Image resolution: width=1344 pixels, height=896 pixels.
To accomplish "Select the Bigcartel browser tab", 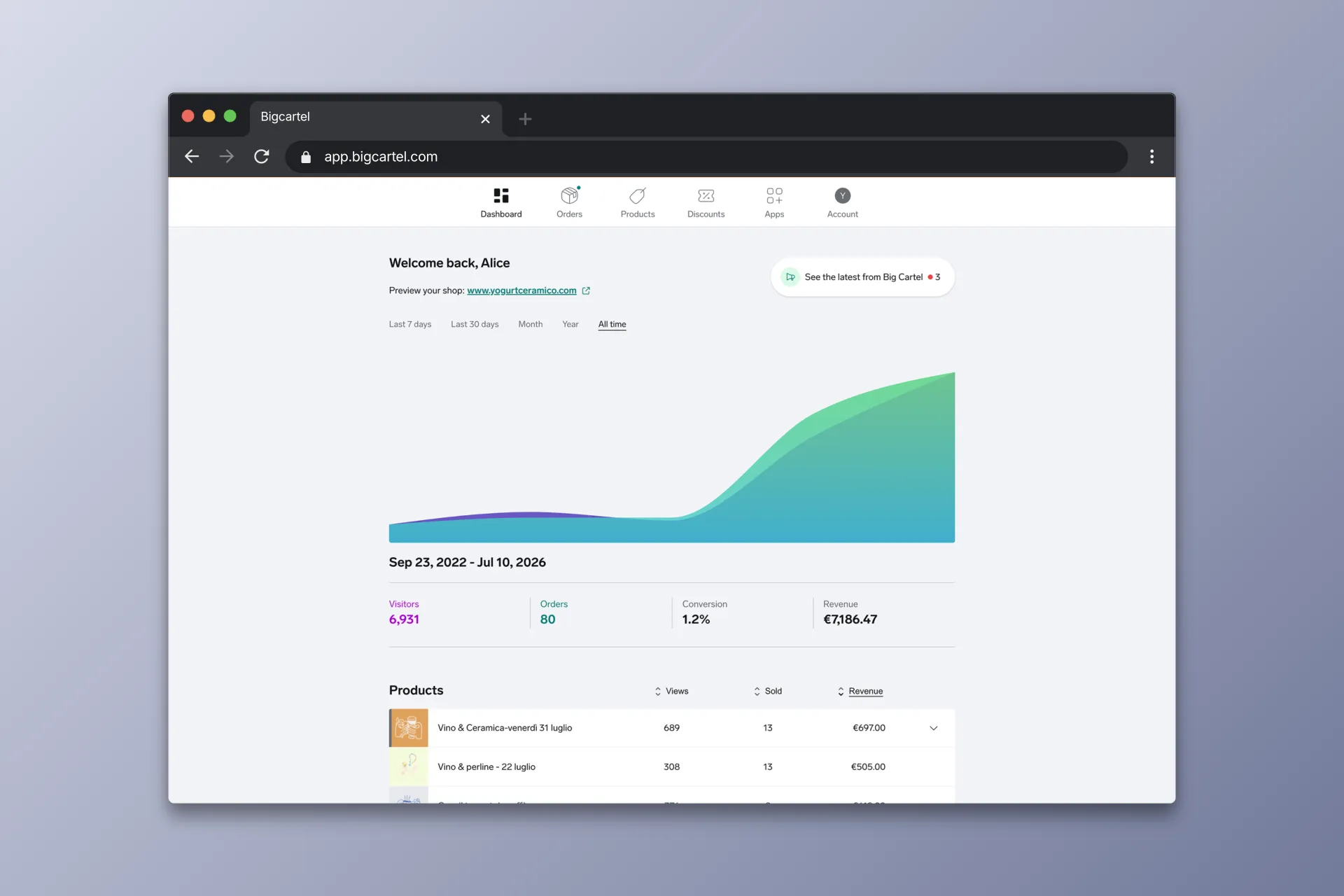I will click(x=376, y=118).
